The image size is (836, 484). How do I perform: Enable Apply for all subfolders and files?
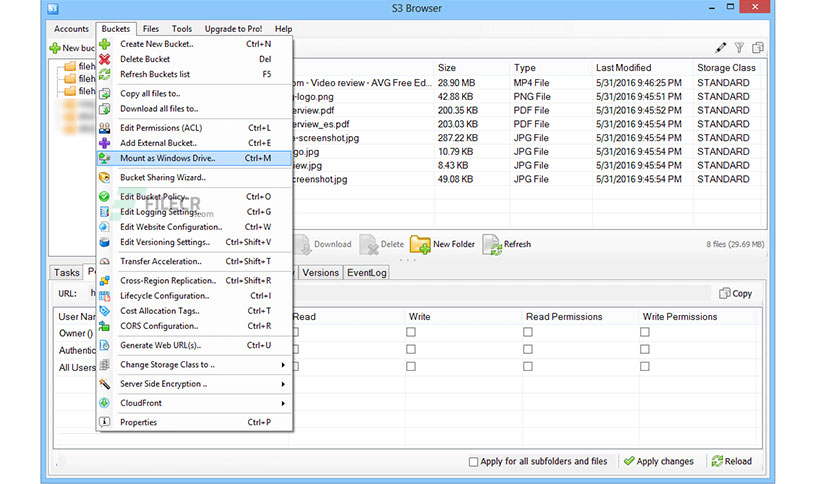[x=473, y=462]
